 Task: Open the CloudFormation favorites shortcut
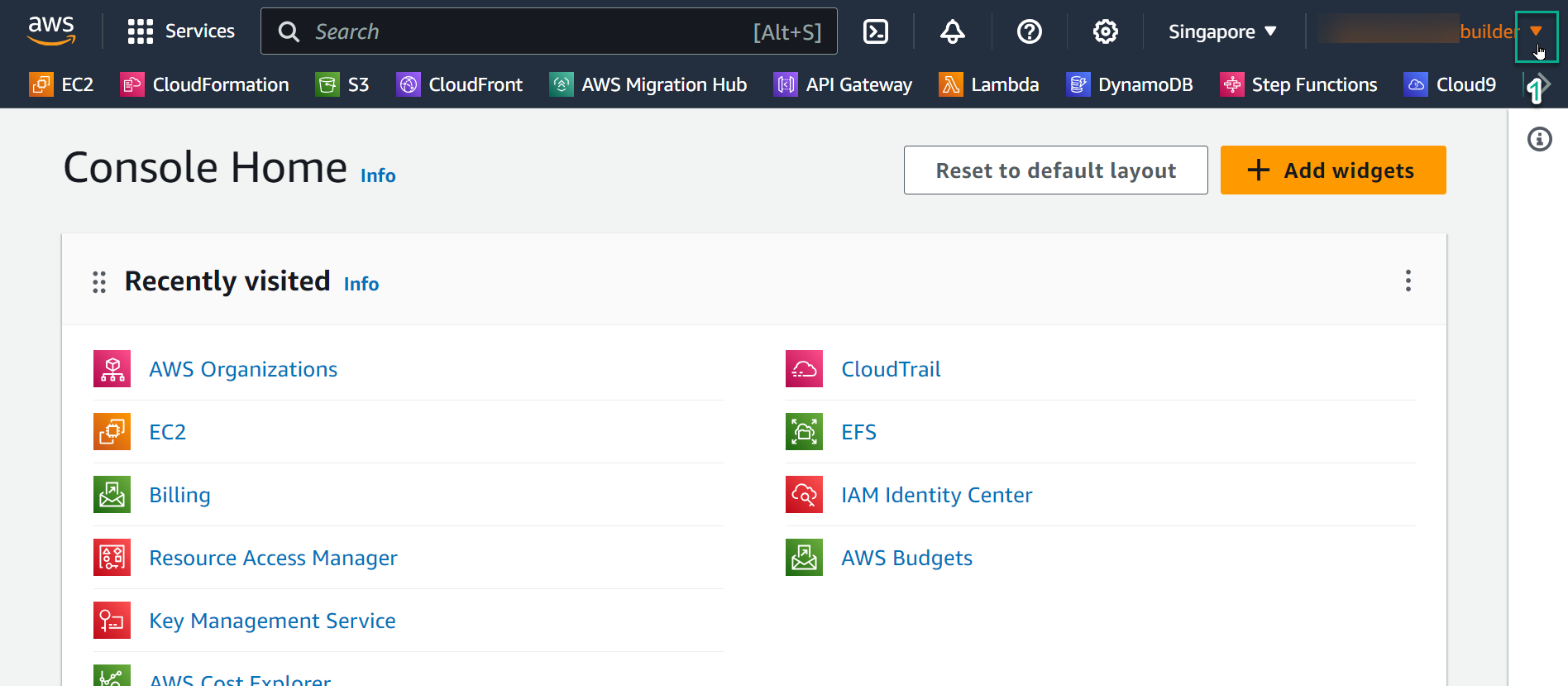(205, 84)
